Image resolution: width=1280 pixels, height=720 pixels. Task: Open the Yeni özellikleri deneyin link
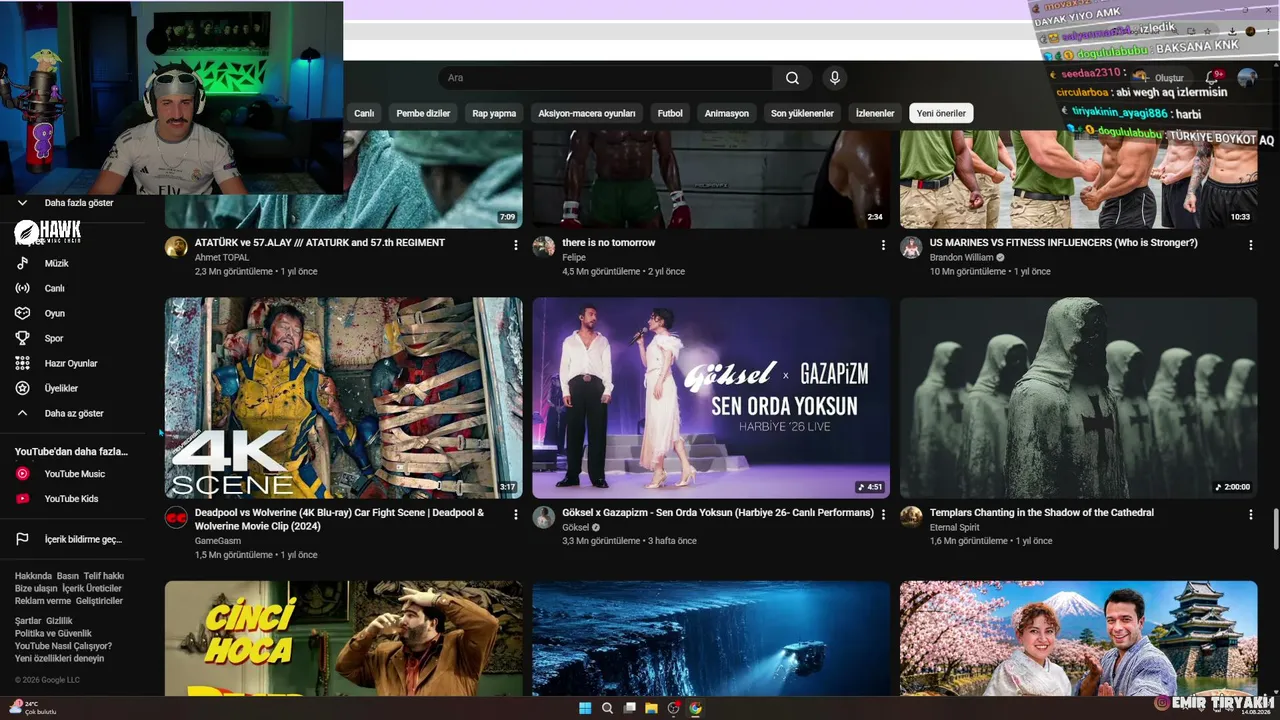coord(59,658)
